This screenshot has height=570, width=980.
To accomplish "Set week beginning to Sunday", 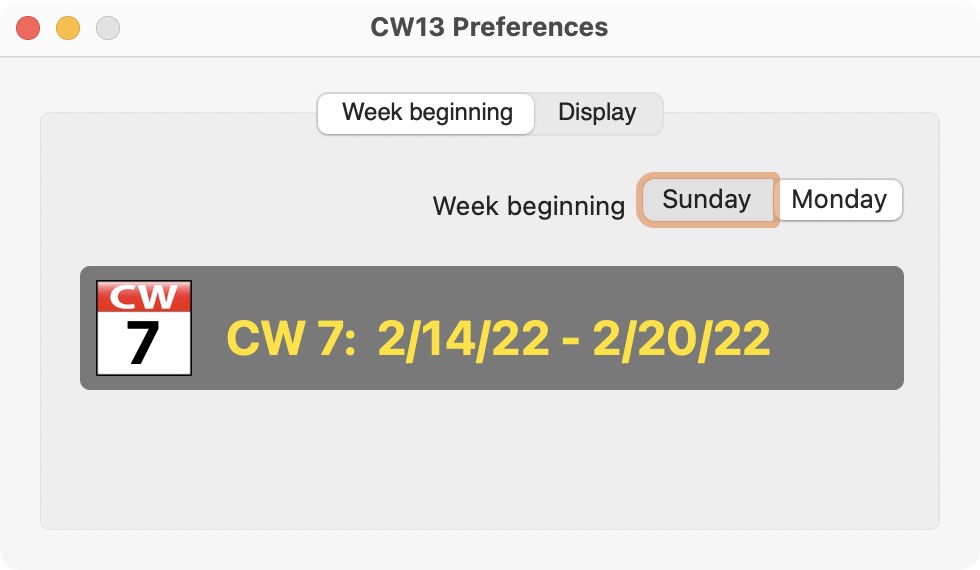I will coord(707,200).
